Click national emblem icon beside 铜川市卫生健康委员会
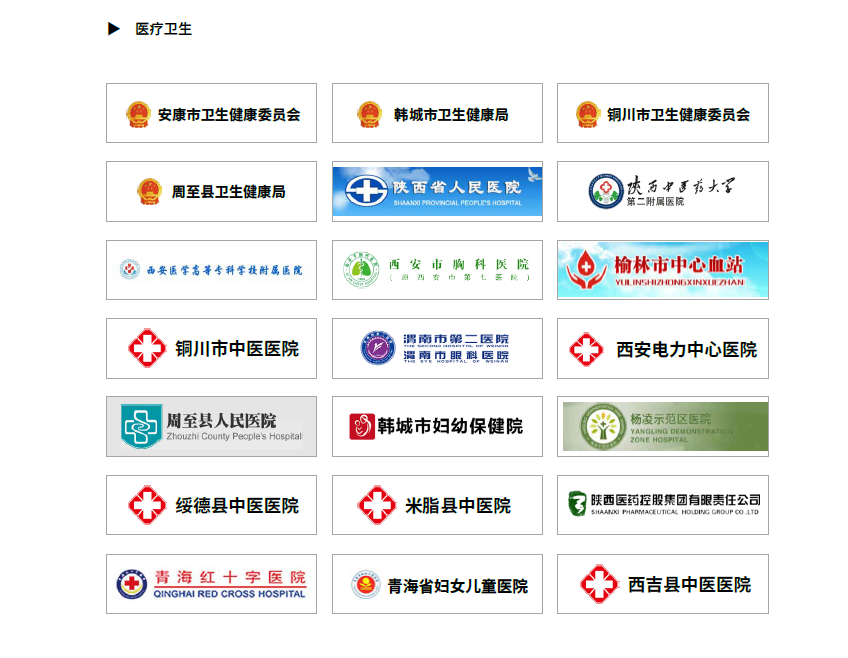 588,114
